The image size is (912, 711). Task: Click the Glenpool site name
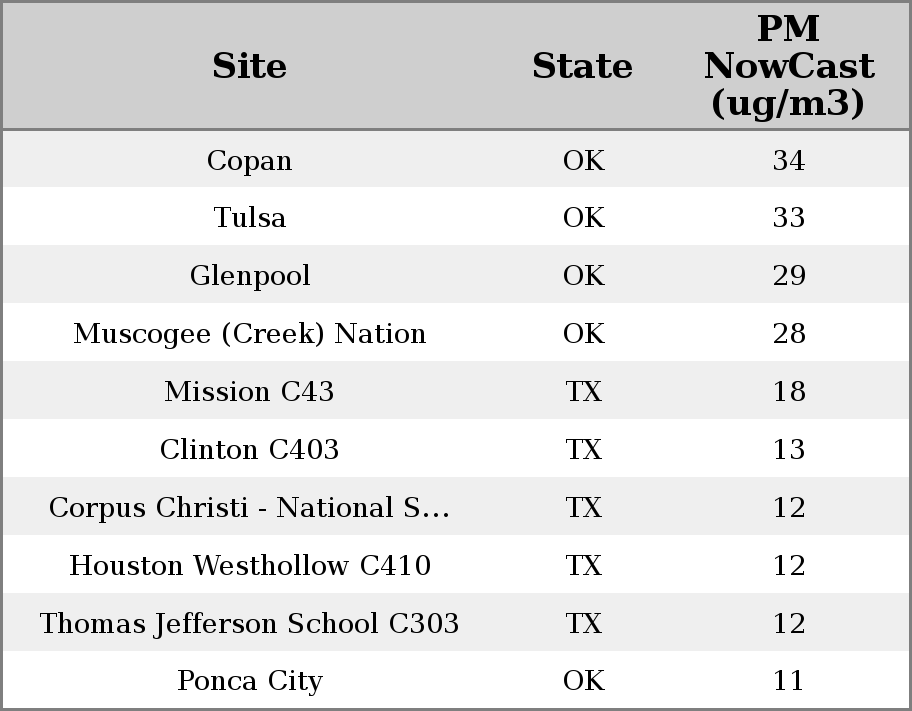click(x=249, y=276)
